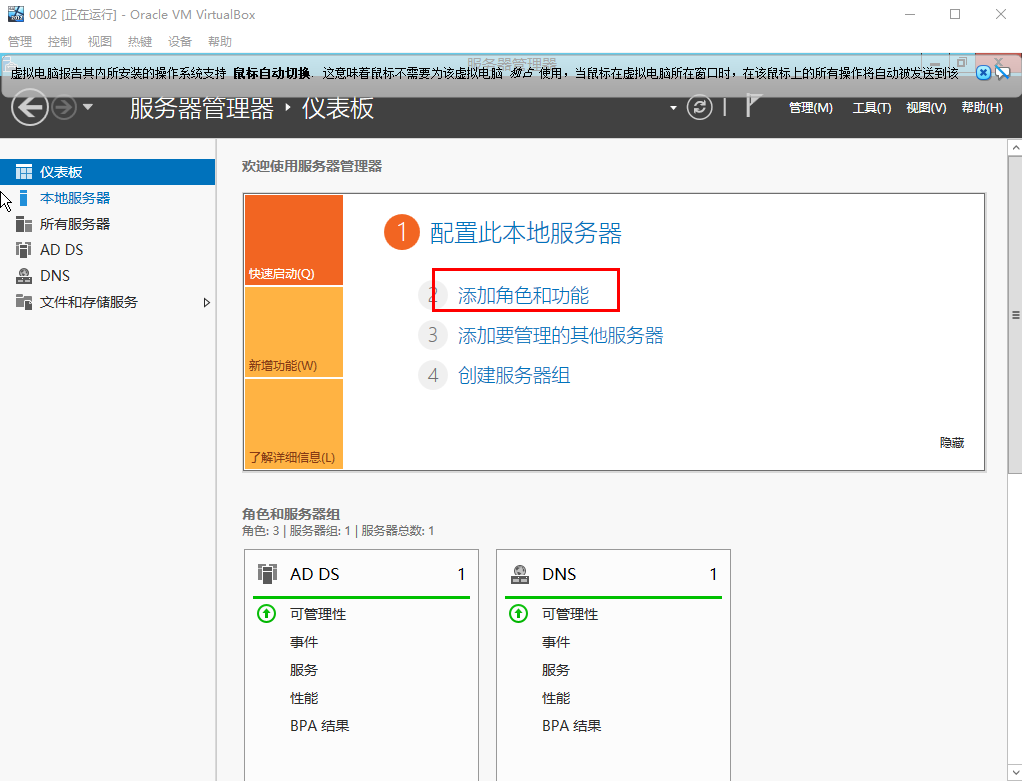Open the breadcrumb dropdown next to 仪表板
The height and width of the screenshot is (781, 1022).
[673, 107]
